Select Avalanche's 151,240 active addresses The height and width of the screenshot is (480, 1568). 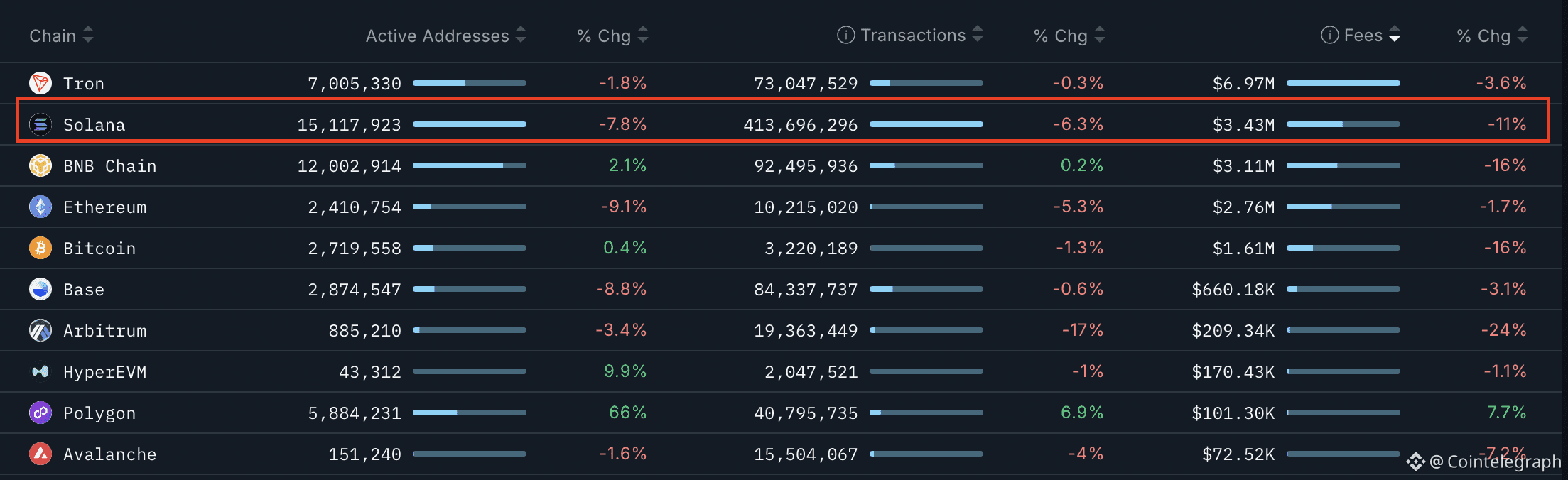tap(365, 454)
